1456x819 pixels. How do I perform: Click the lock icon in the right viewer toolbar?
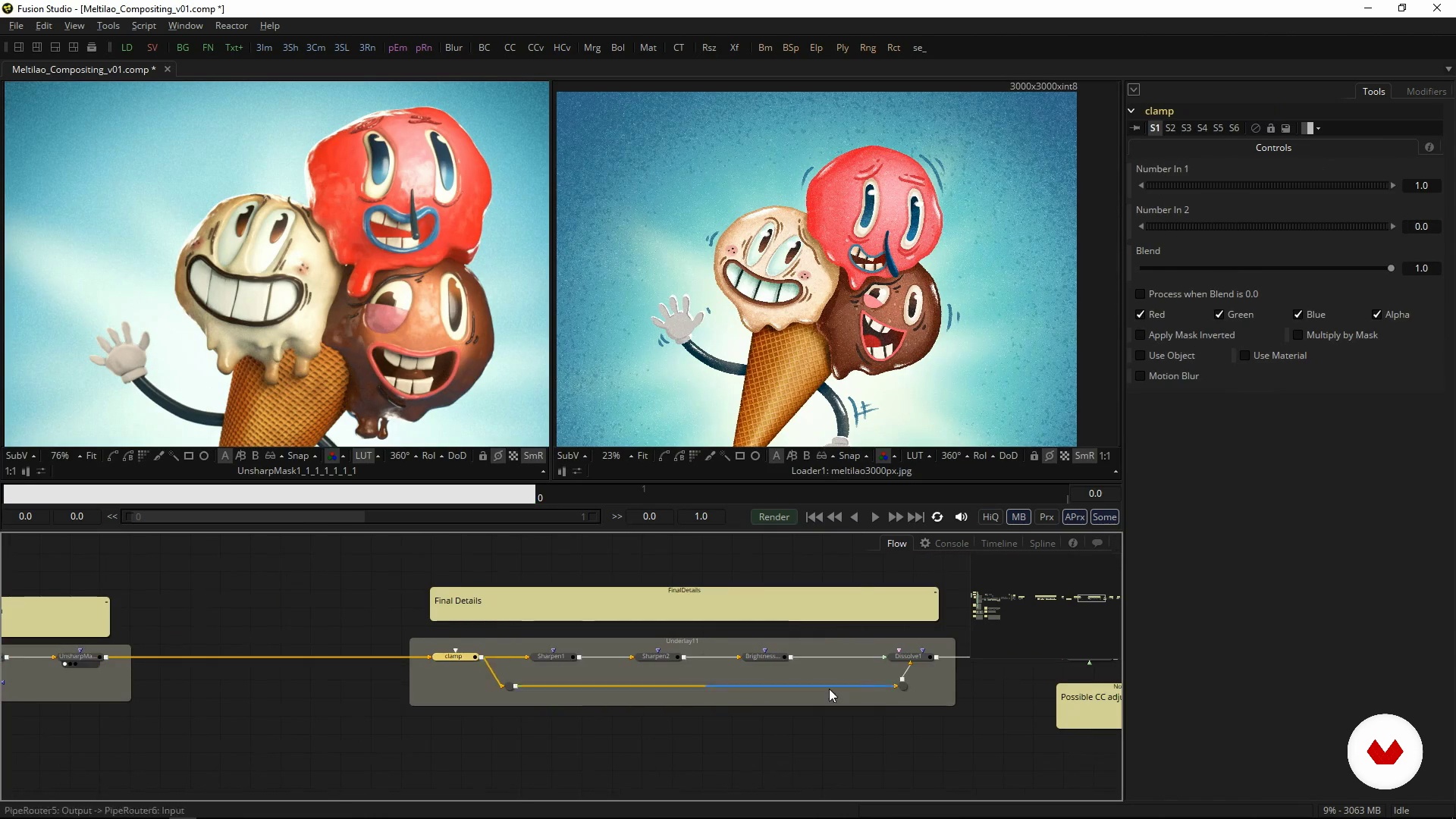pyautogui.click(x=1034, y=456)
